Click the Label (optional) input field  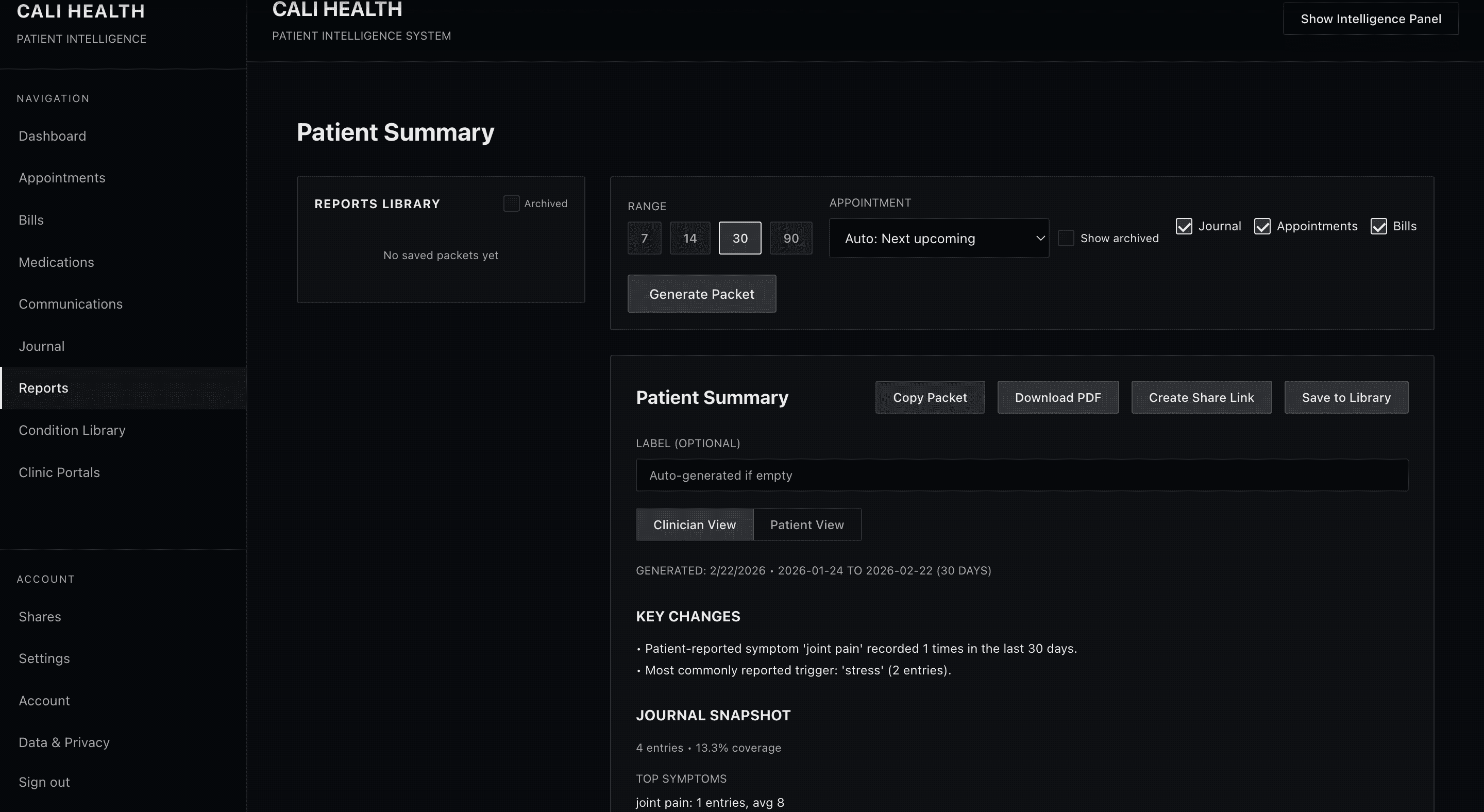[1021, 475]
